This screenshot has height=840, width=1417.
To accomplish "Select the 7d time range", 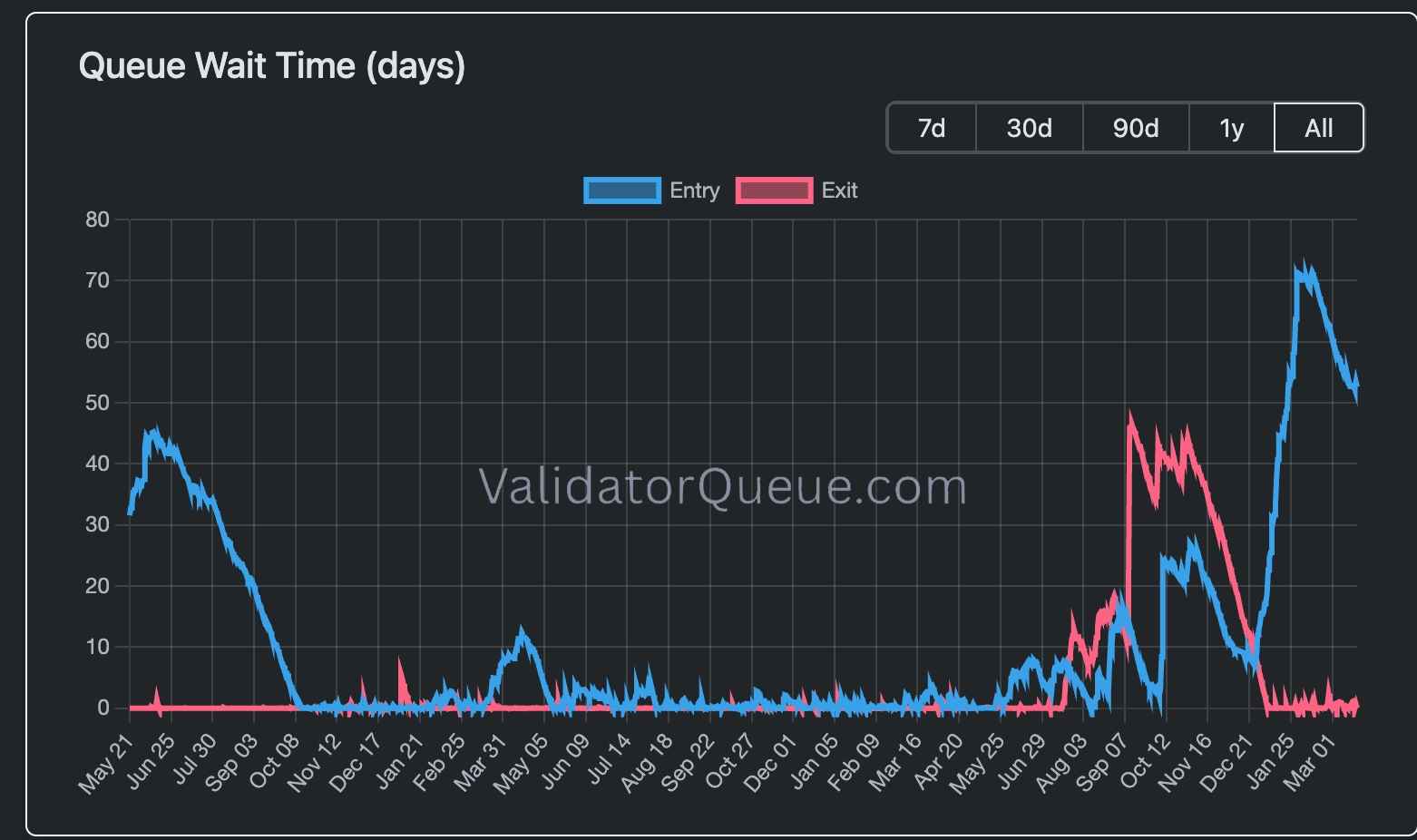I will 931,128.
